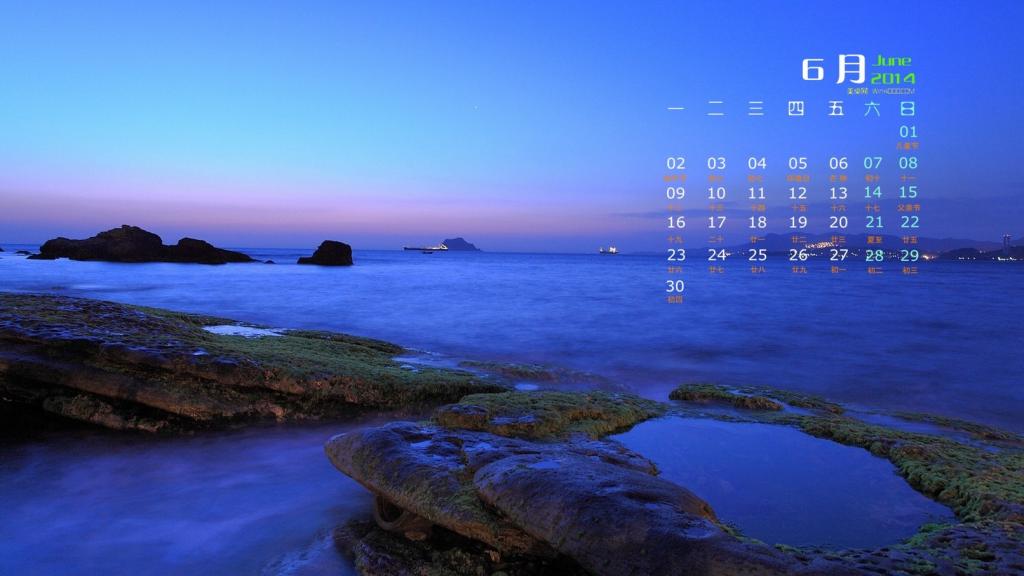Screen dimensions: 1024x576
Task: Click the date 14 in the Saturday column
Action: (873, 193)
